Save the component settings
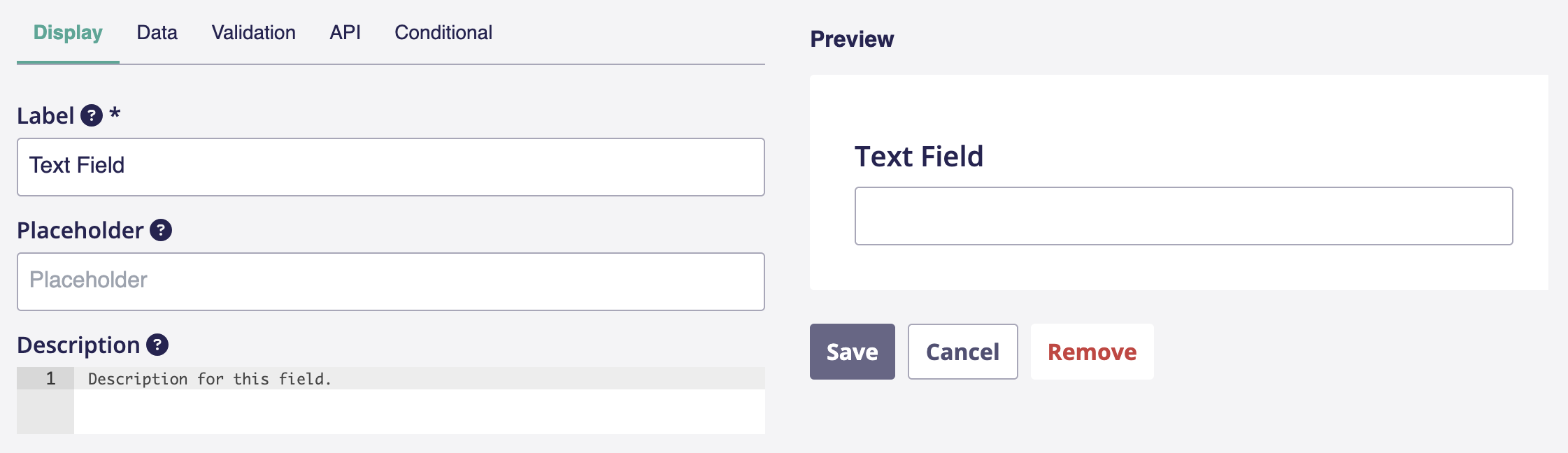Viewport: 1568px width, 453px height. (x=852, y=352)
